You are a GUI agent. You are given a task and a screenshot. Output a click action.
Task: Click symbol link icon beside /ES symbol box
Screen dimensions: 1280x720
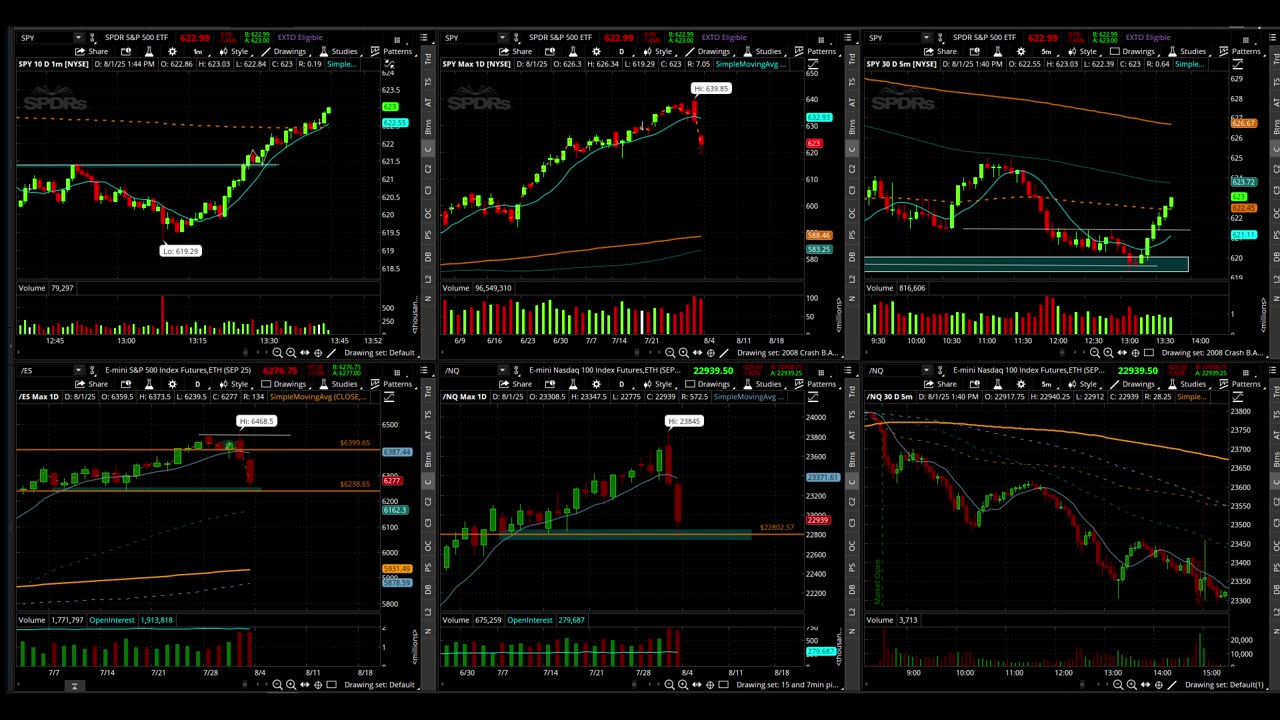click(92, 370)
